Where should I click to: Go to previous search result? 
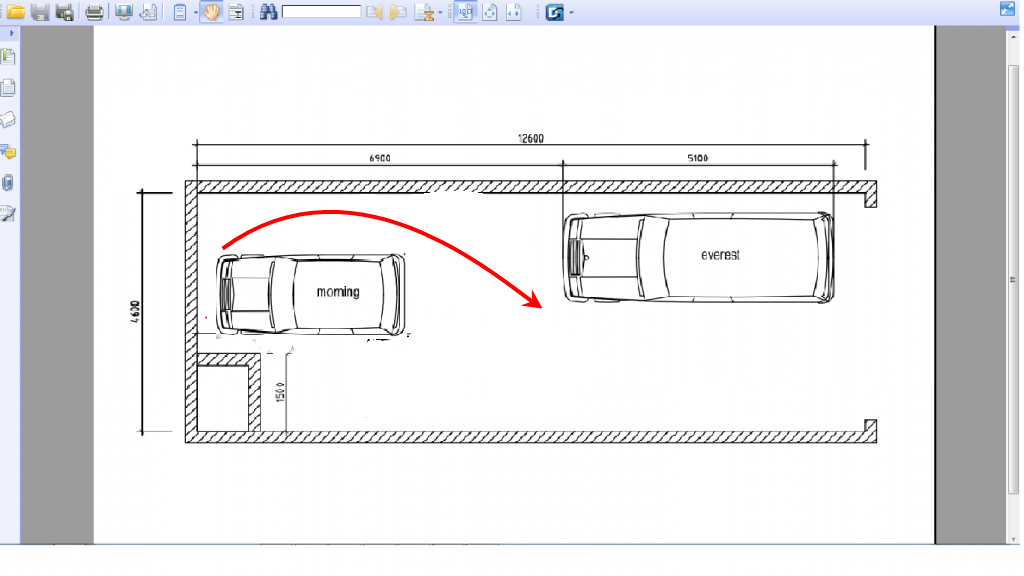(374, 12)
